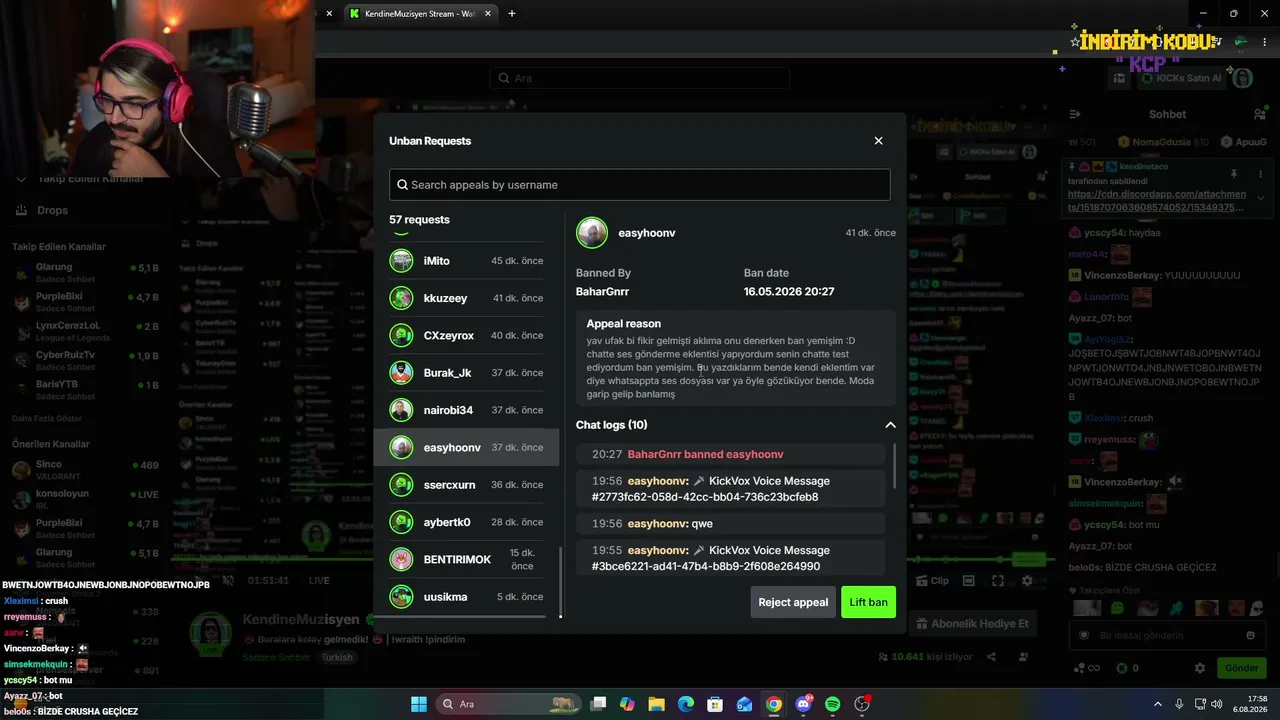Image resolution: width=1280 pixels, height=720 pixels.
Task: Select CXzeyrox unban request
Action: click(x=466, y=335)
